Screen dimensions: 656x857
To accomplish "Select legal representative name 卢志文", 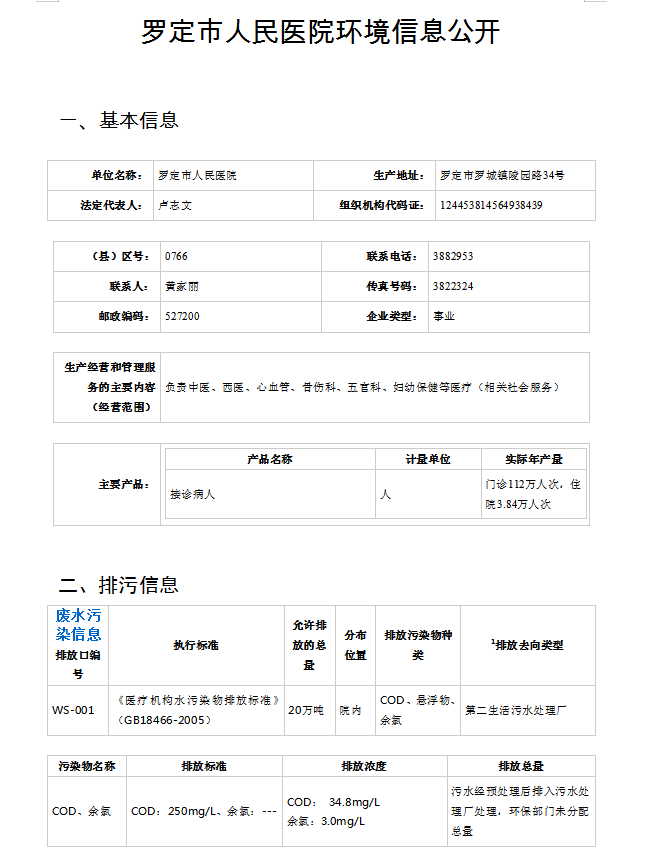I will (x=175, y=206).
